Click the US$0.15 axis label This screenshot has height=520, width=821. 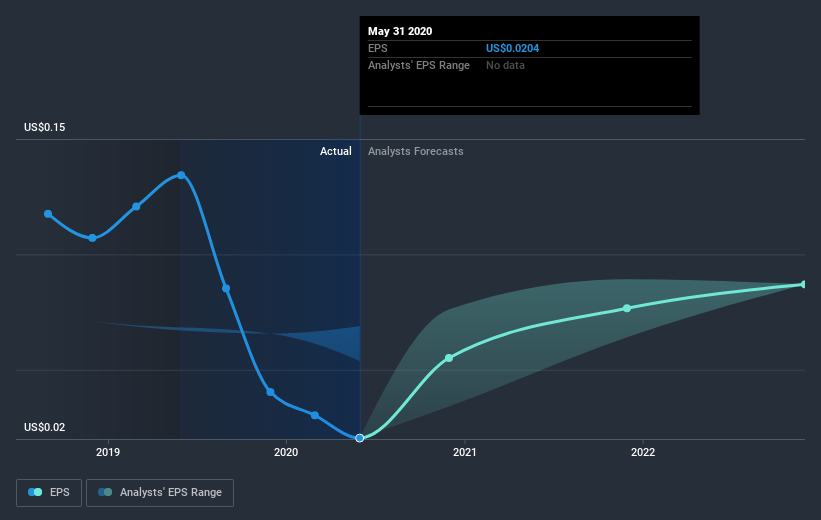click(45, 127)
